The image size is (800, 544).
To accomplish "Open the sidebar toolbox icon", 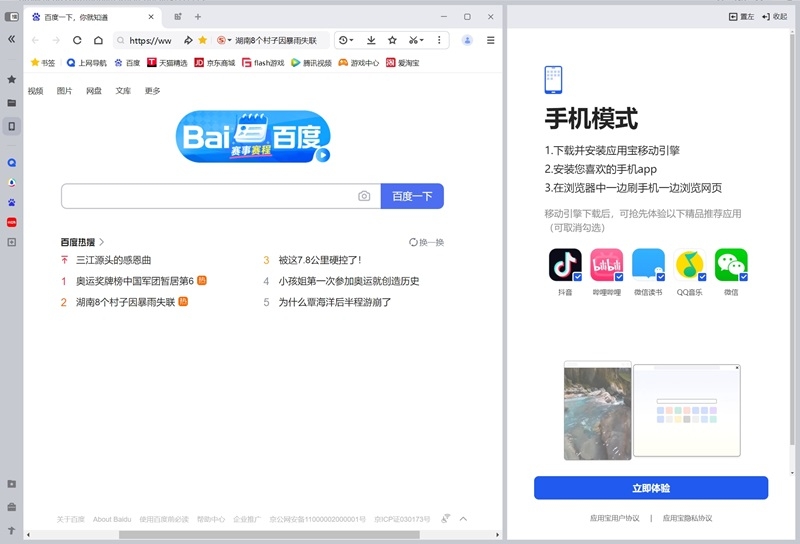I will click(12, 507).
